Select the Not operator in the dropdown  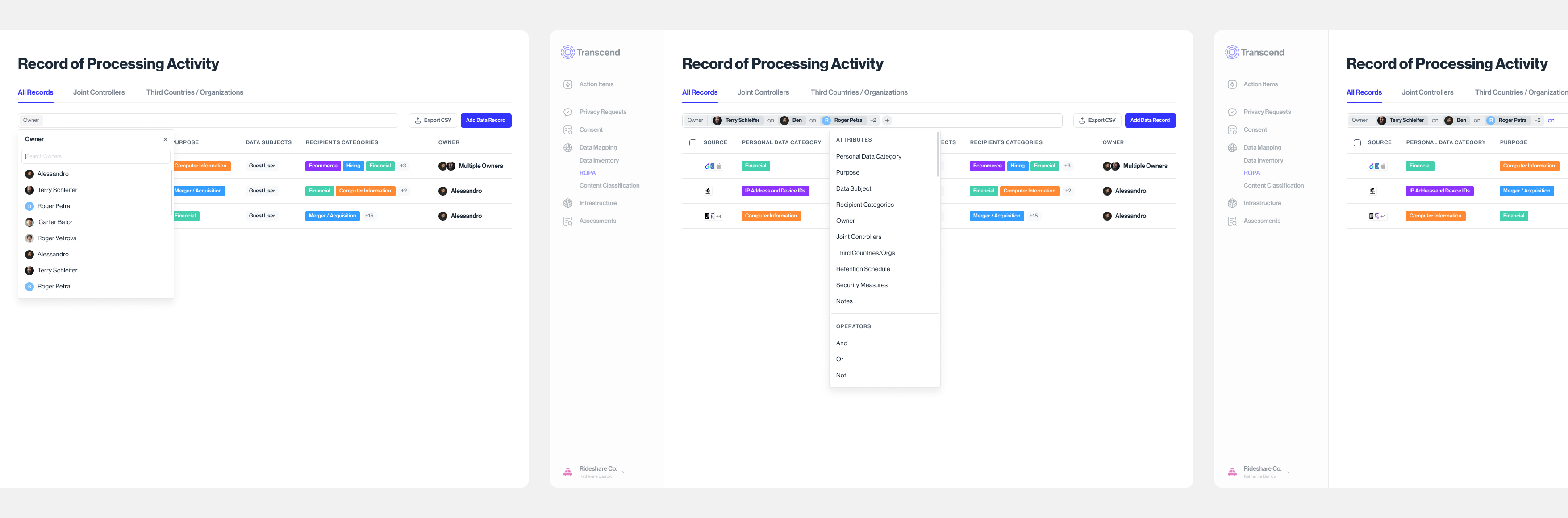[x=841, y=376]
